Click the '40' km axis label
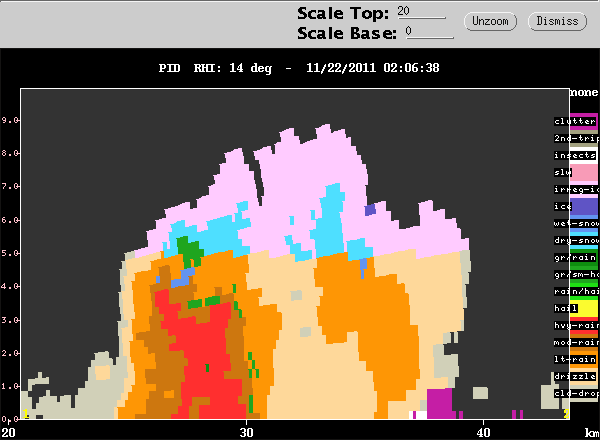This screenshot has width=600, height=440. [483, 432]
